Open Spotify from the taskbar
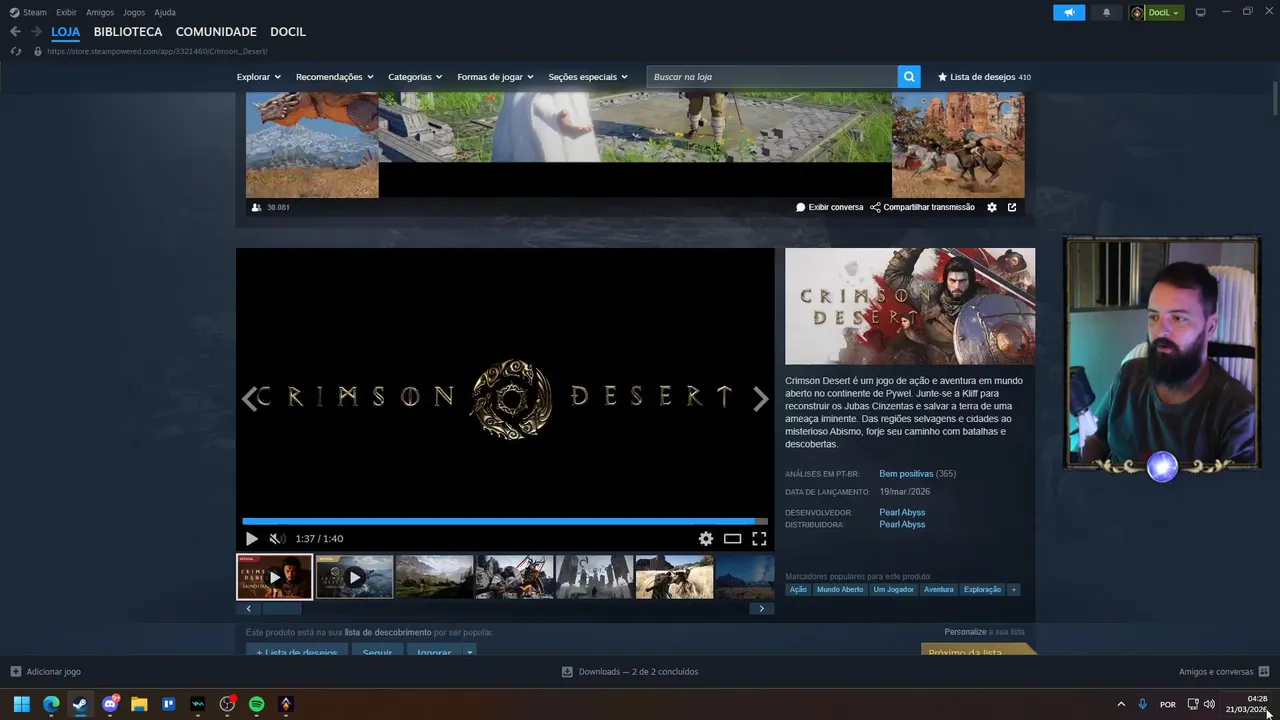Image resolution: width=1280 pixels, height=720 pixels. coord(256,704)
